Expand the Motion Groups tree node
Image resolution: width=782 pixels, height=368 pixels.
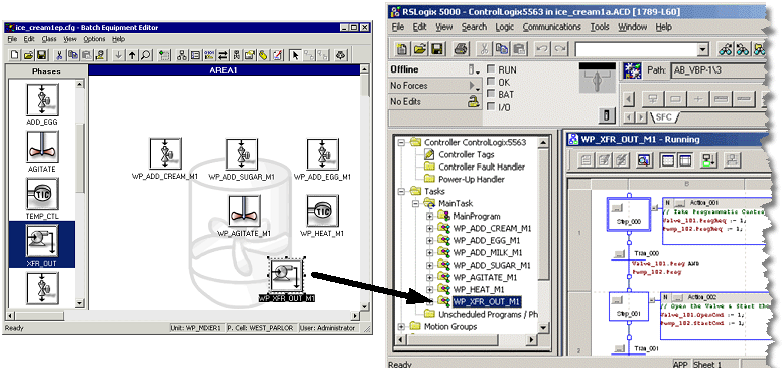401,327
